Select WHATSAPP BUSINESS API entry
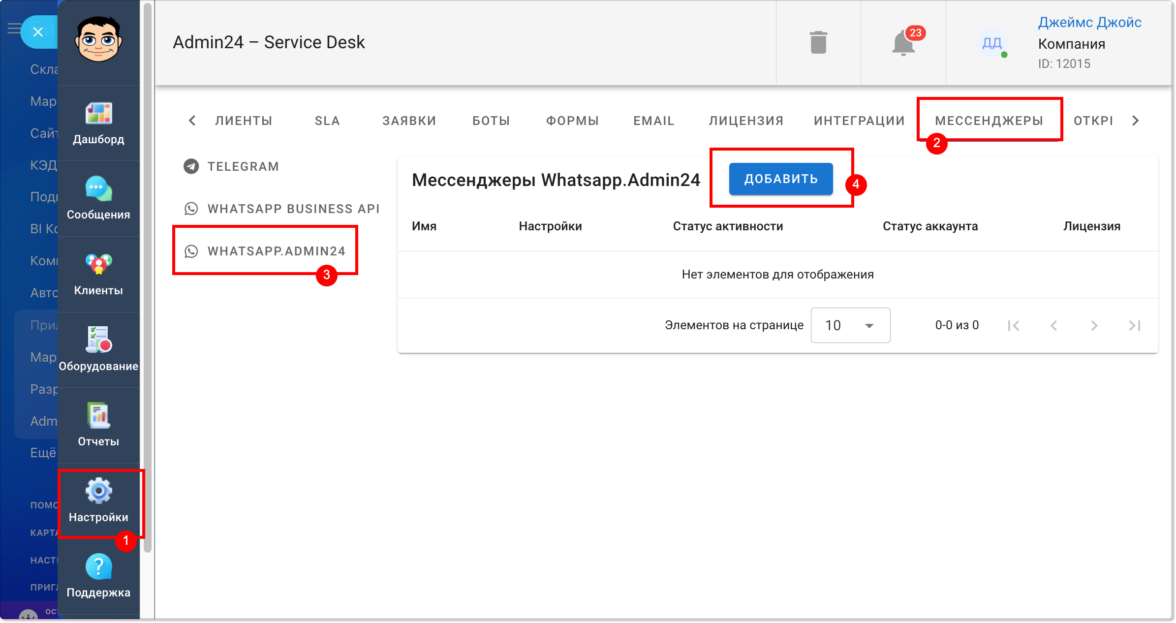Viewport: 1176px width, 623px height. (x=282, y=208)
